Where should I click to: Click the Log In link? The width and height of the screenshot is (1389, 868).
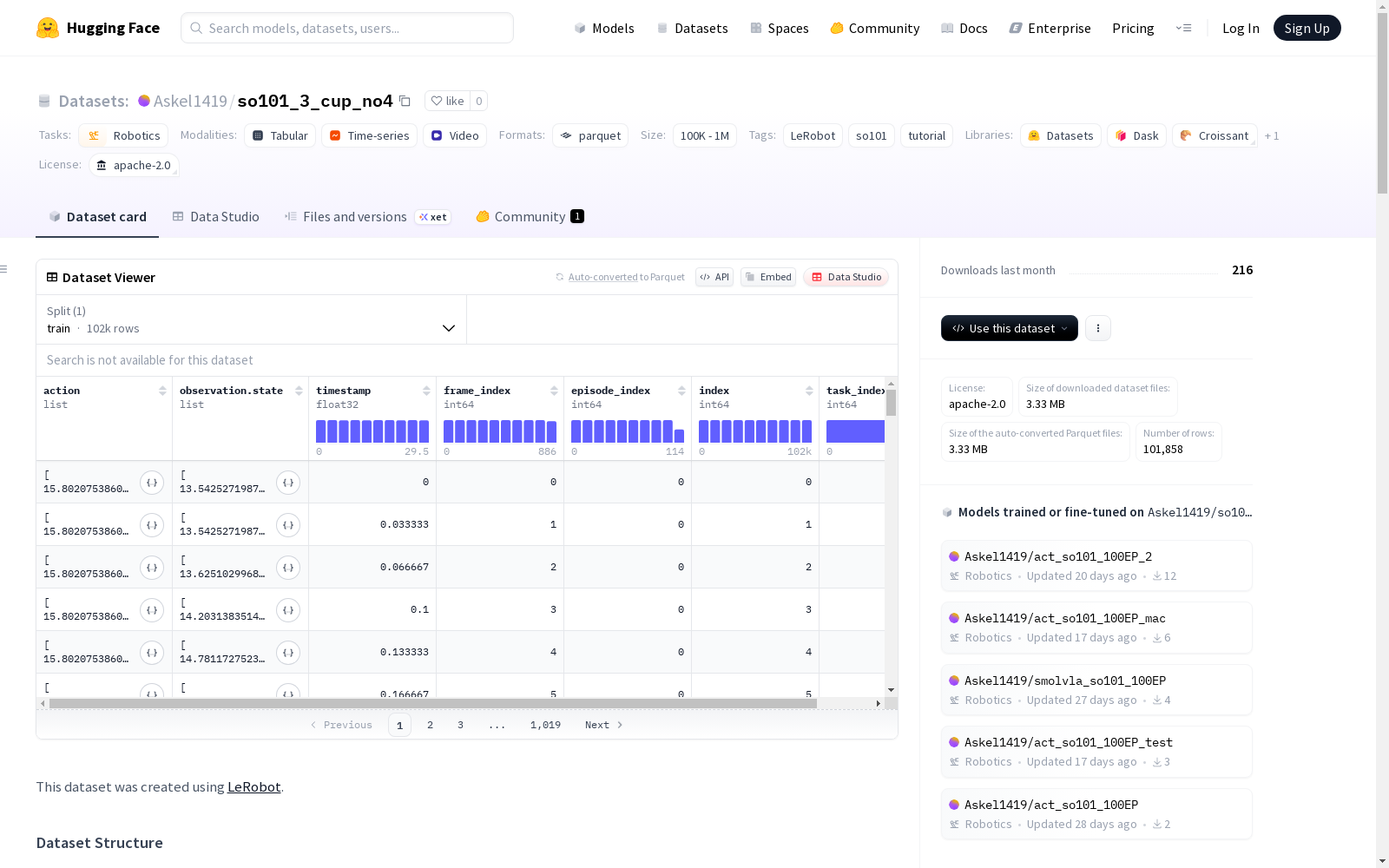point(1241,28)
